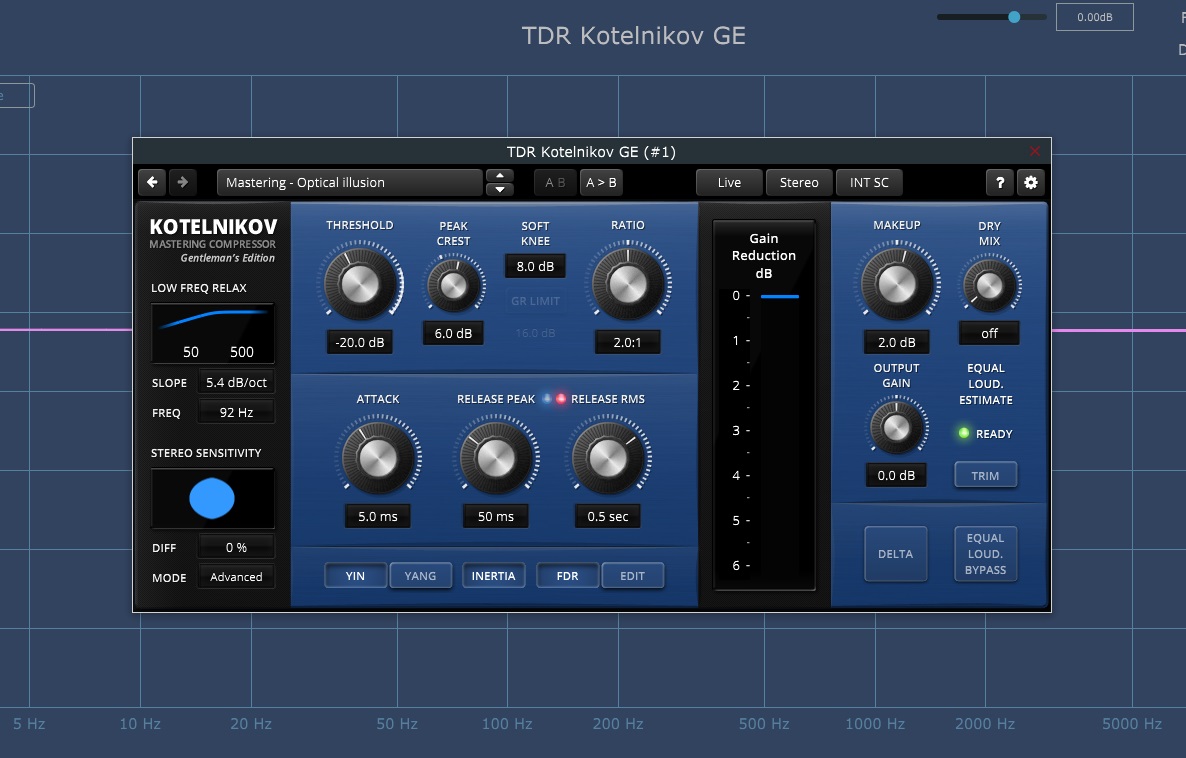Toggle the FDR button

point(567,576)
